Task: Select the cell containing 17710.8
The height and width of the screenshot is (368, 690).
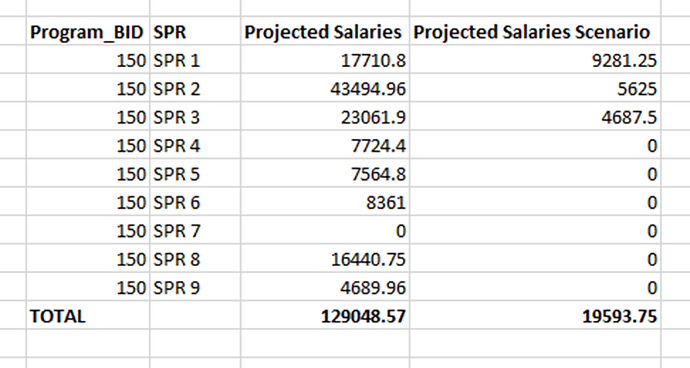Action: pyautogui.click(x=325, y=60)
